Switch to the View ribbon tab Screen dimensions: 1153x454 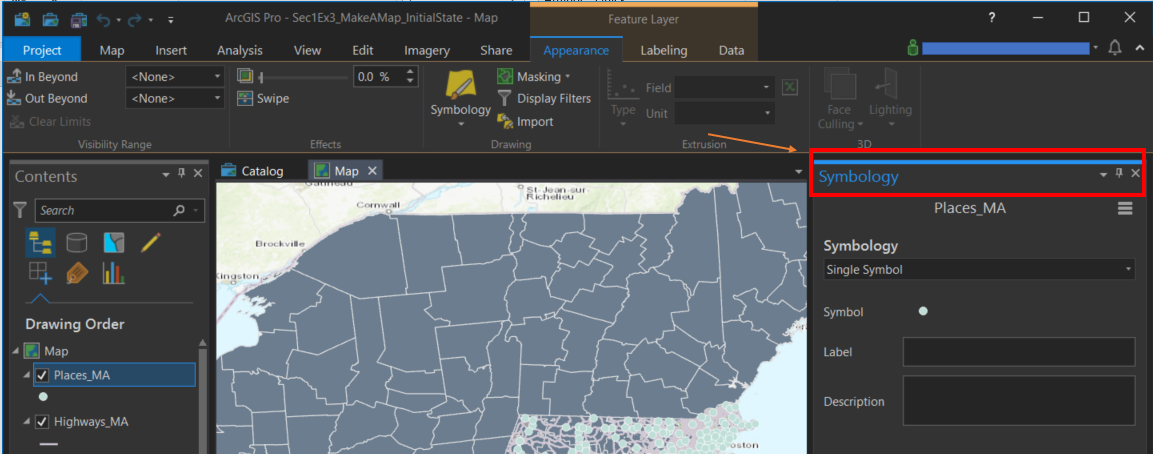point(307,50)
